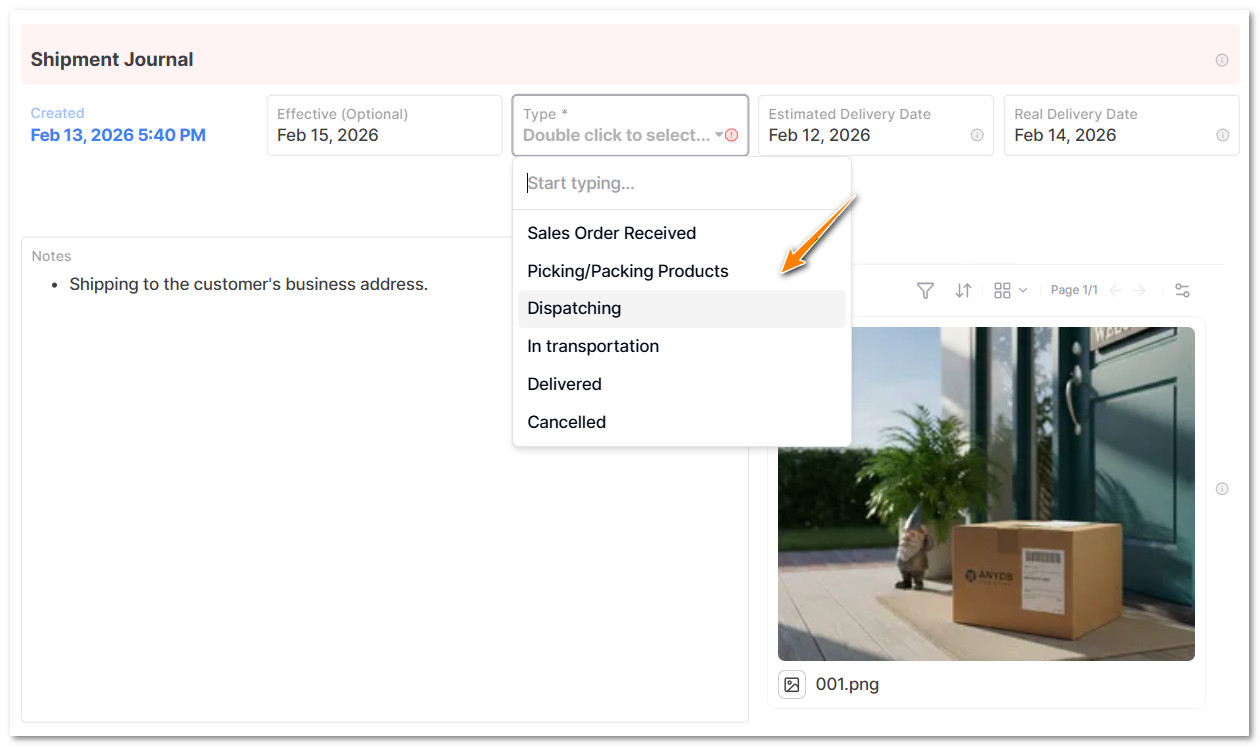
Task: Click the Feb 13 Created timestamp link
Action: pos(118,134)
